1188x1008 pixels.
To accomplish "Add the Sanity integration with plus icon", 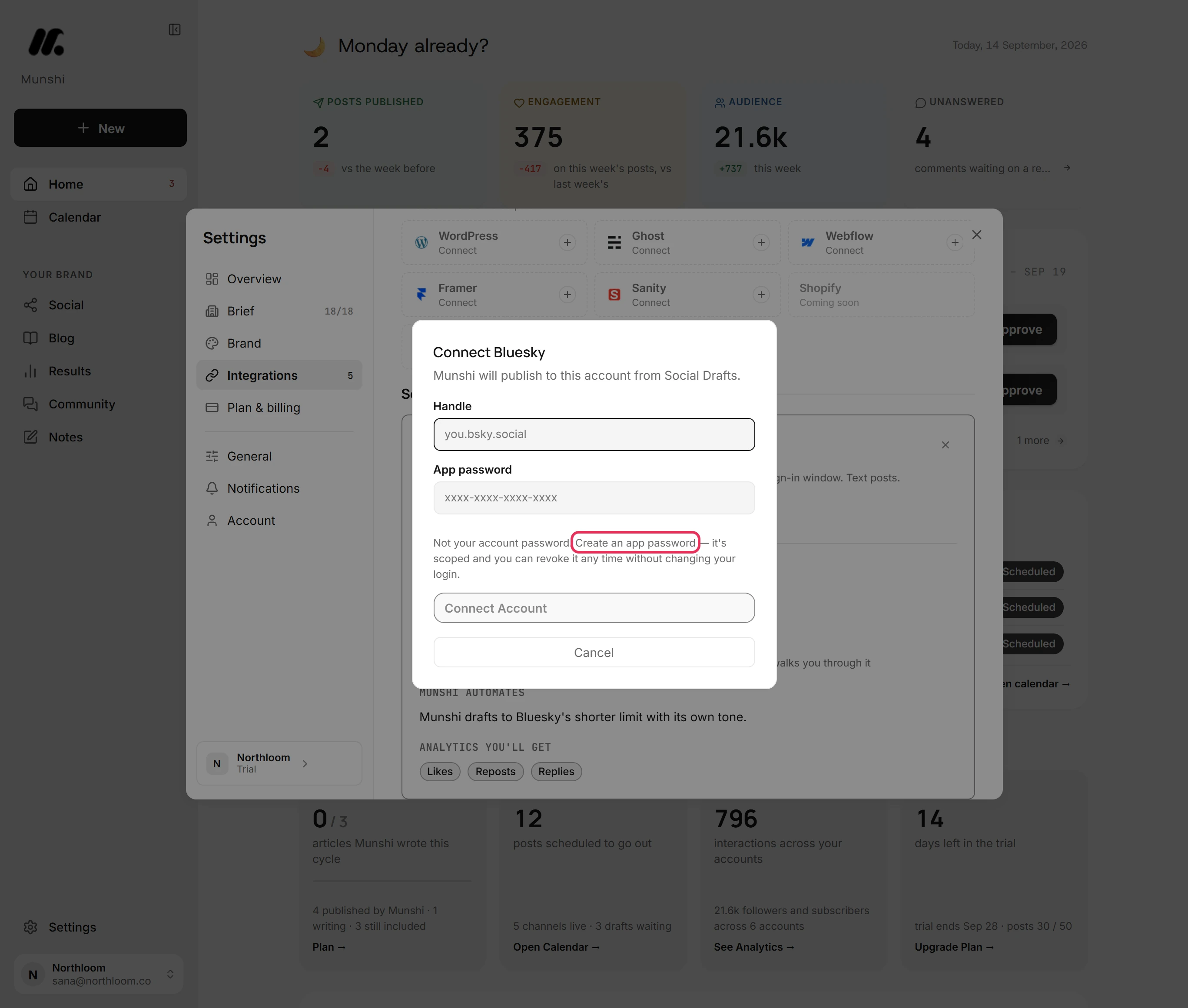I will 761,295.
